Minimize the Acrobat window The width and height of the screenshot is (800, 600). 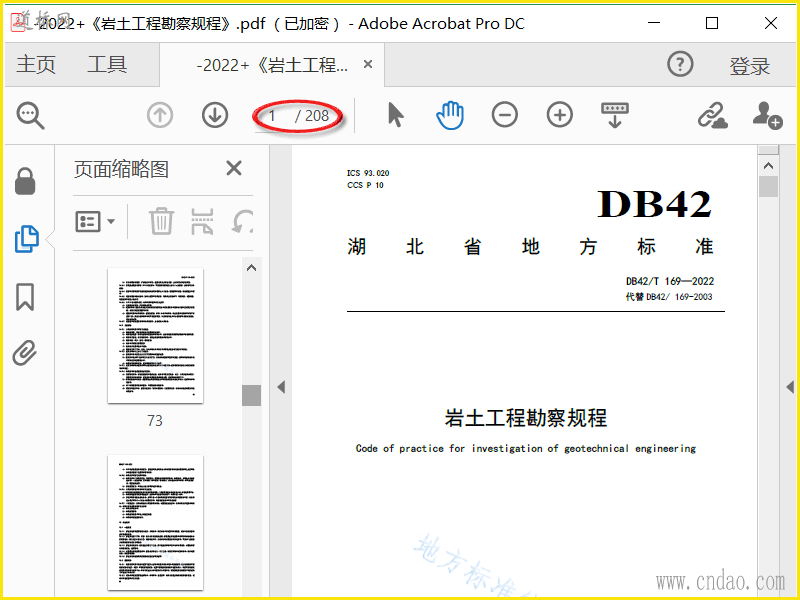pos(654,23)
